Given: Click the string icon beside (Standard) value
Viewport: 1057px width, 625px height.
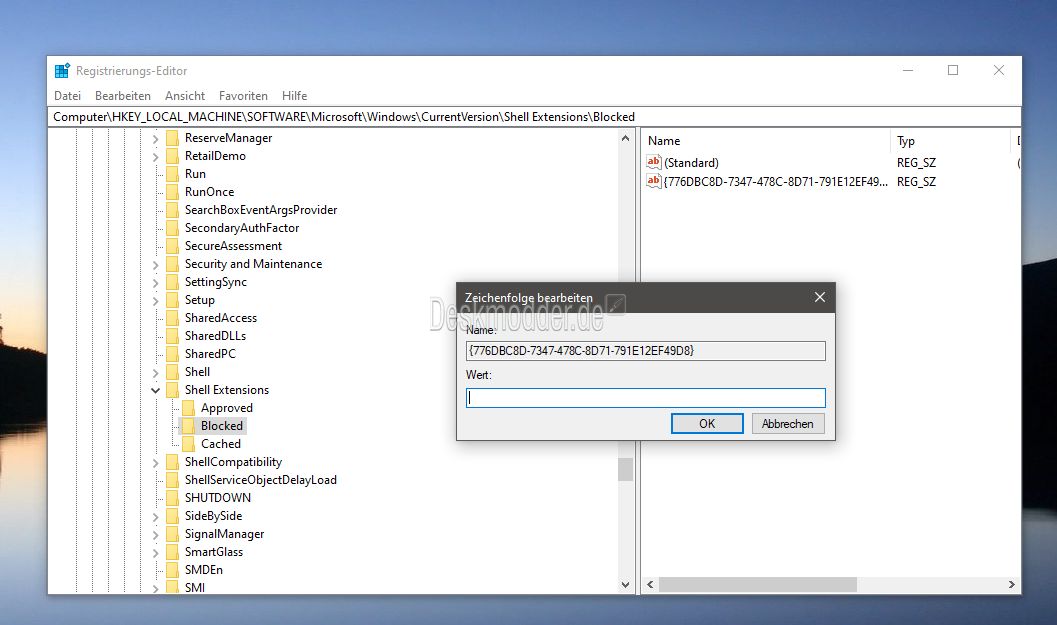Looking at the screenshot, I should coord(654,162).
